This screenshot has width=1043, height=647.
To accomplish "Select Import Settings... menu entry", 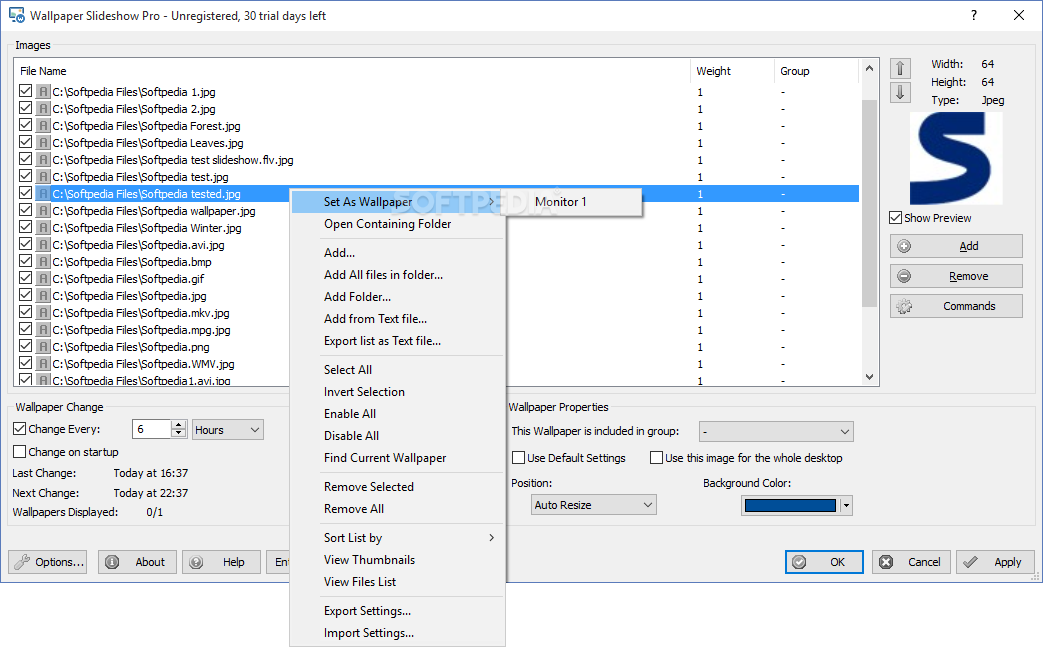I will click(x=398, y=633).
